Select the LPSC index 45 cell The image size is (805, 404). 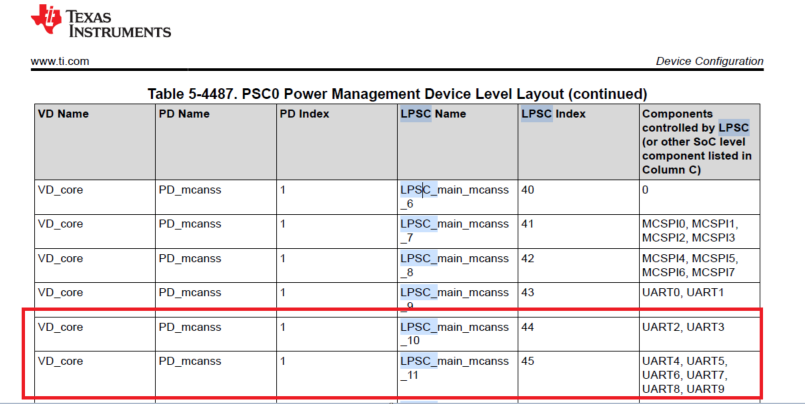[x=530, y=361]
